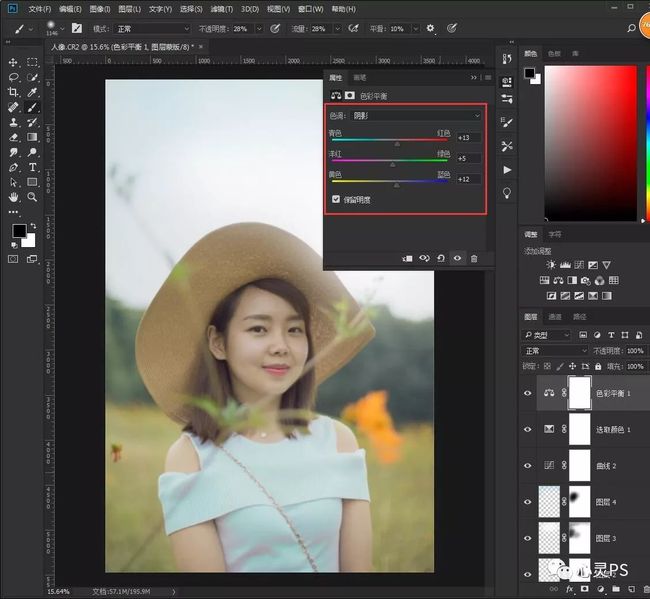The image size is (650, 599).
Task: Toggle adjustment visibility eye in Properties panel
Action: click(457, 258)
